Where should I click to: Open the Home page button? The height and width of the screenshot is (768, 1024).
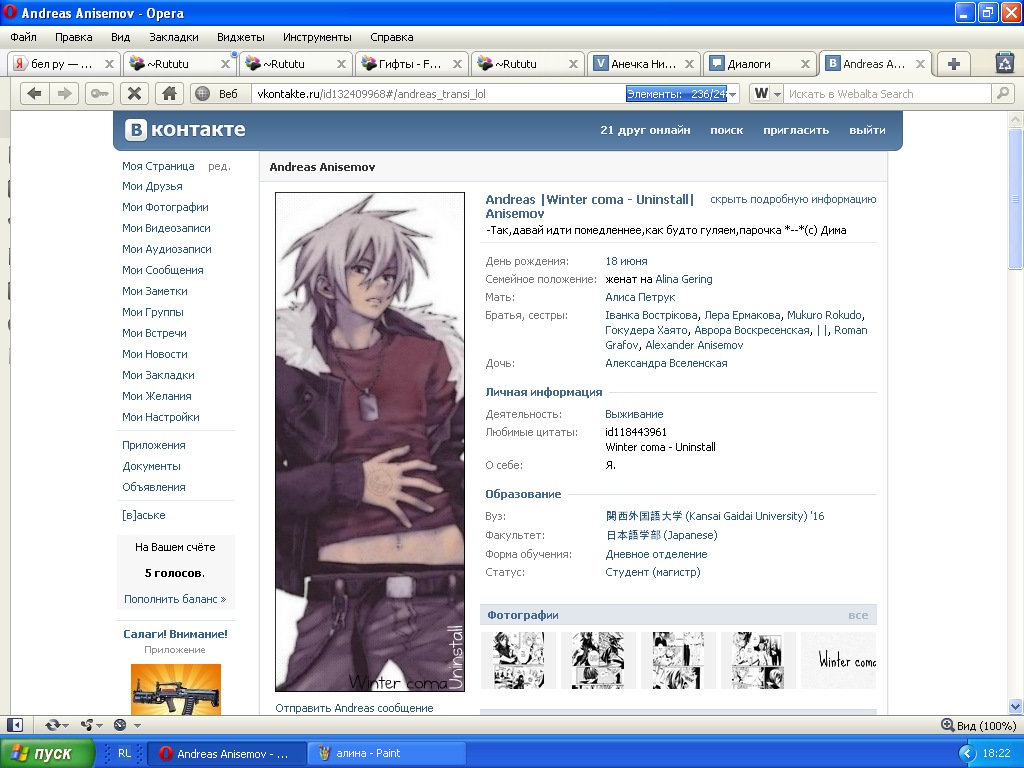169,93
